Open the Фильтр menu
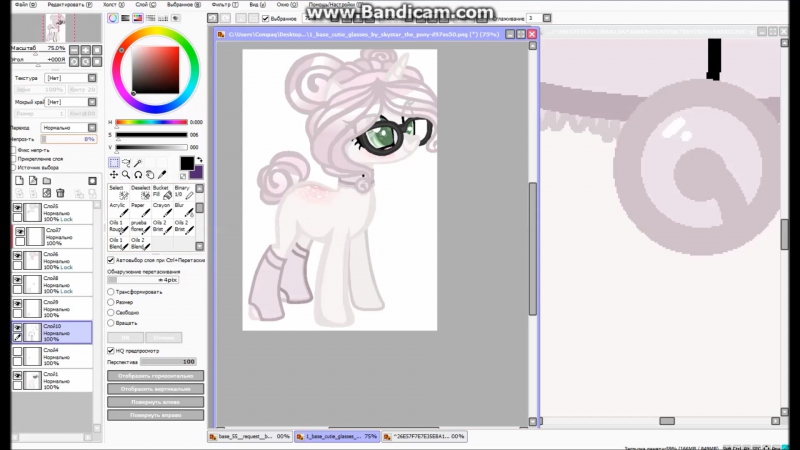Viewport: 800px width, 450px height. click(x=224, y=5)
